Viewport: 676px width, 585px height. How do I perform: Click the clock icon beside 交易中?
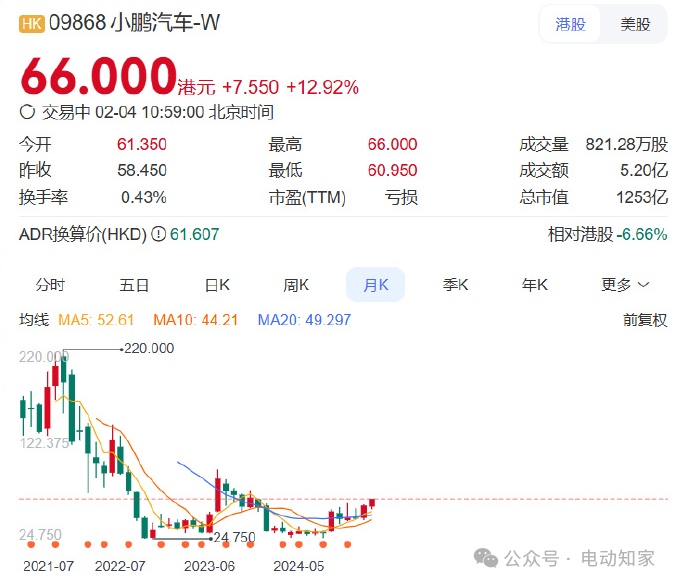pyautogui.click(x=27, y=112)
